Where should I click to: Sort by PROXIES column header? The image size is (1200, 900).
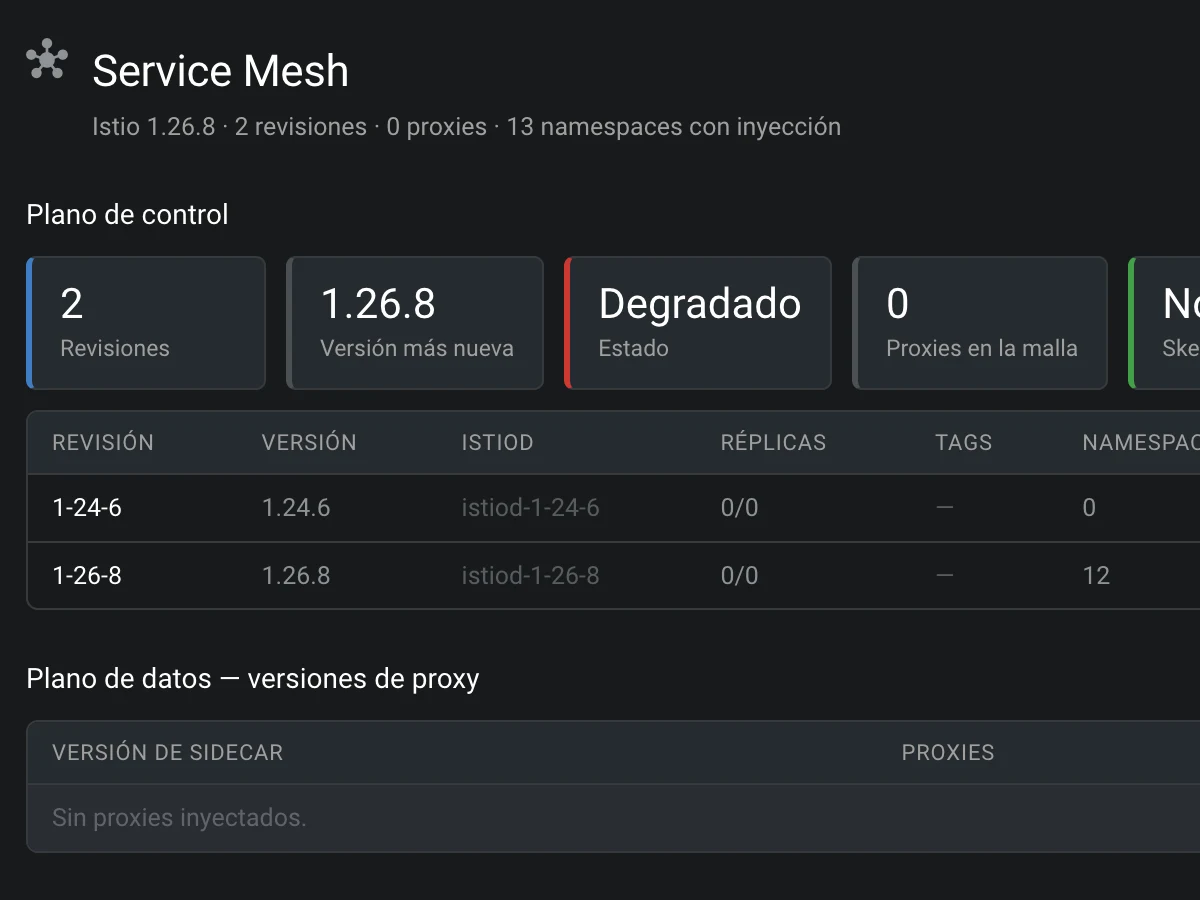point(948,752)
